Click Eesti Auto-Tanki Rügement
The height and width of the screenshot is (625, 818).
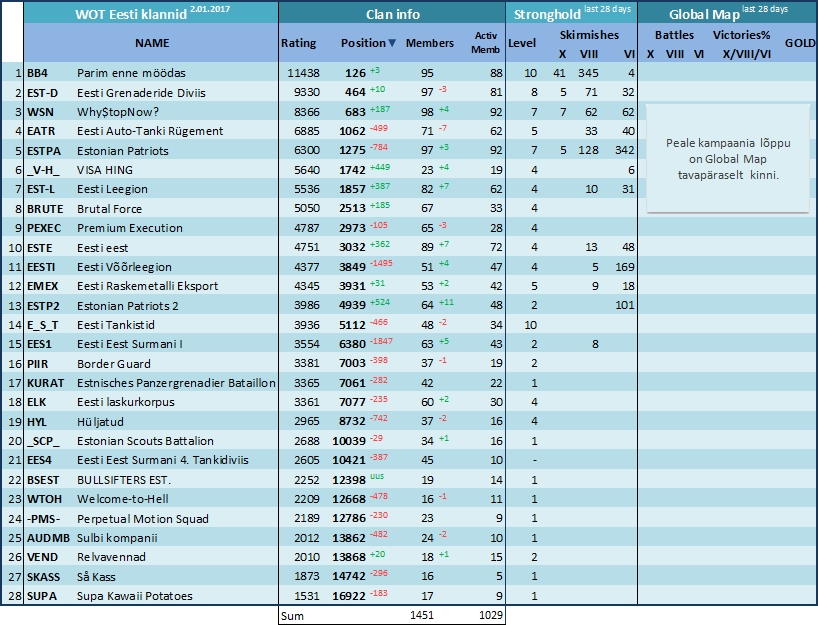point(150,131)
